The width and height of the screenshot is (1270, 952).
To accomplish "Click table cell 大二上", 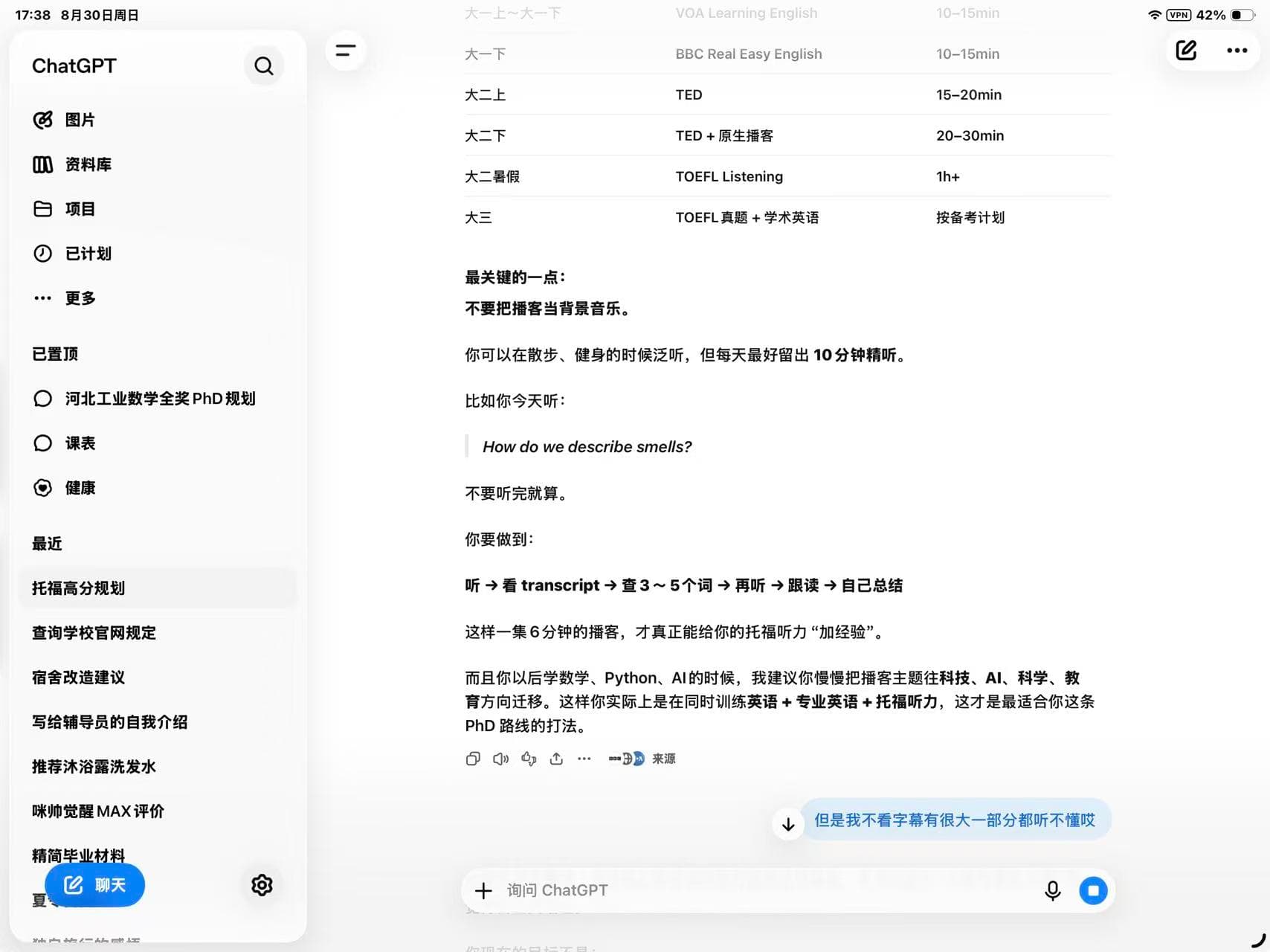I will [485, 94].
